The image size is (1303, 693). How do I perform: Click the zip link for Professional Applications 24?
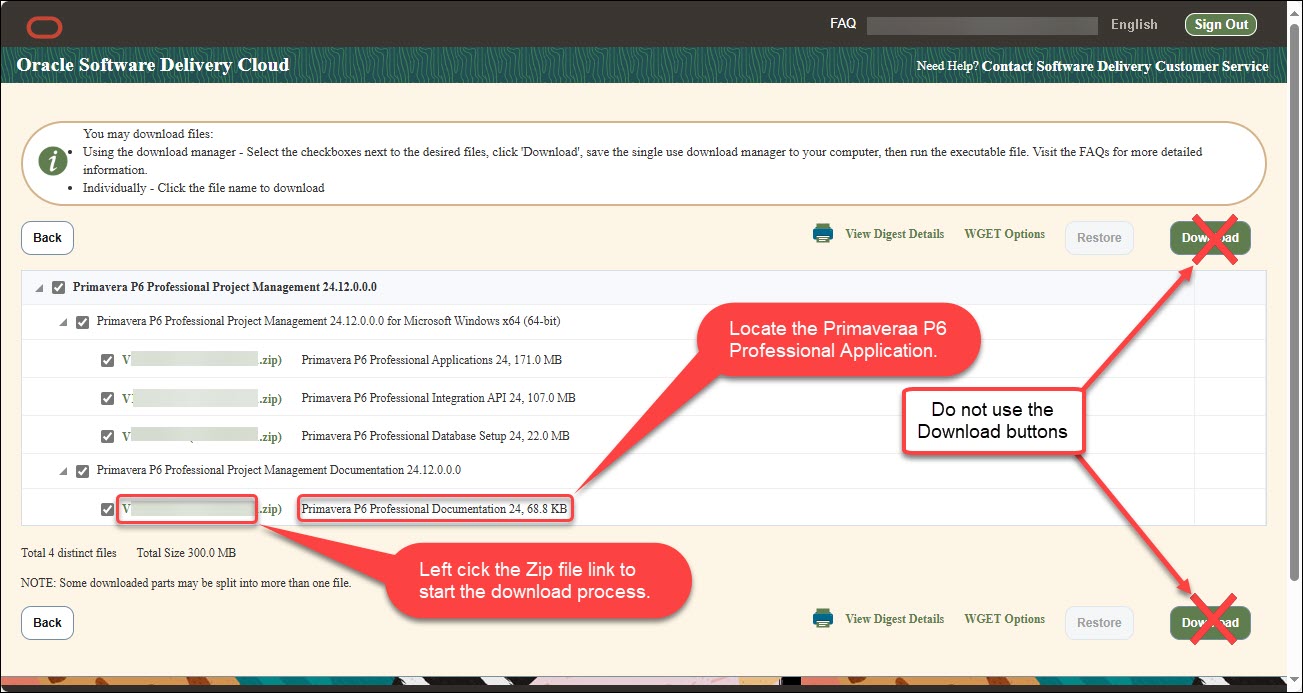(201, 360)
